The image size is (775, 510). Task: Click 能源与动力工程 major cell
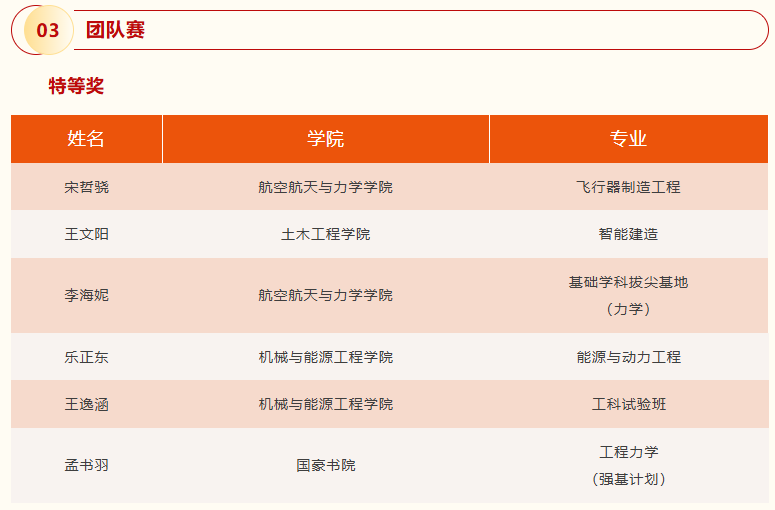pyautogui.click(x=628, y=357)
